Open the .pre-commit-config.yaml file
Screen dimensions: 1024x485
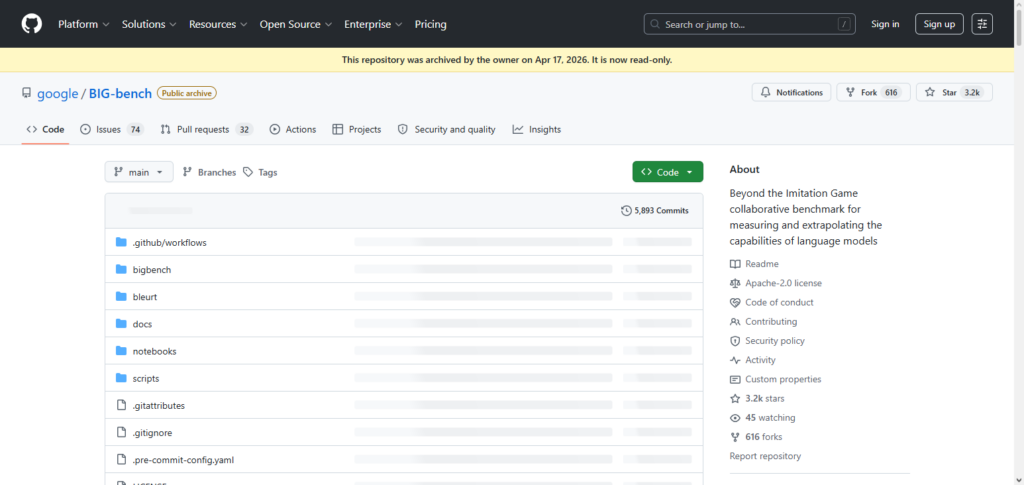pyautogui.click(x=184, y=460)
